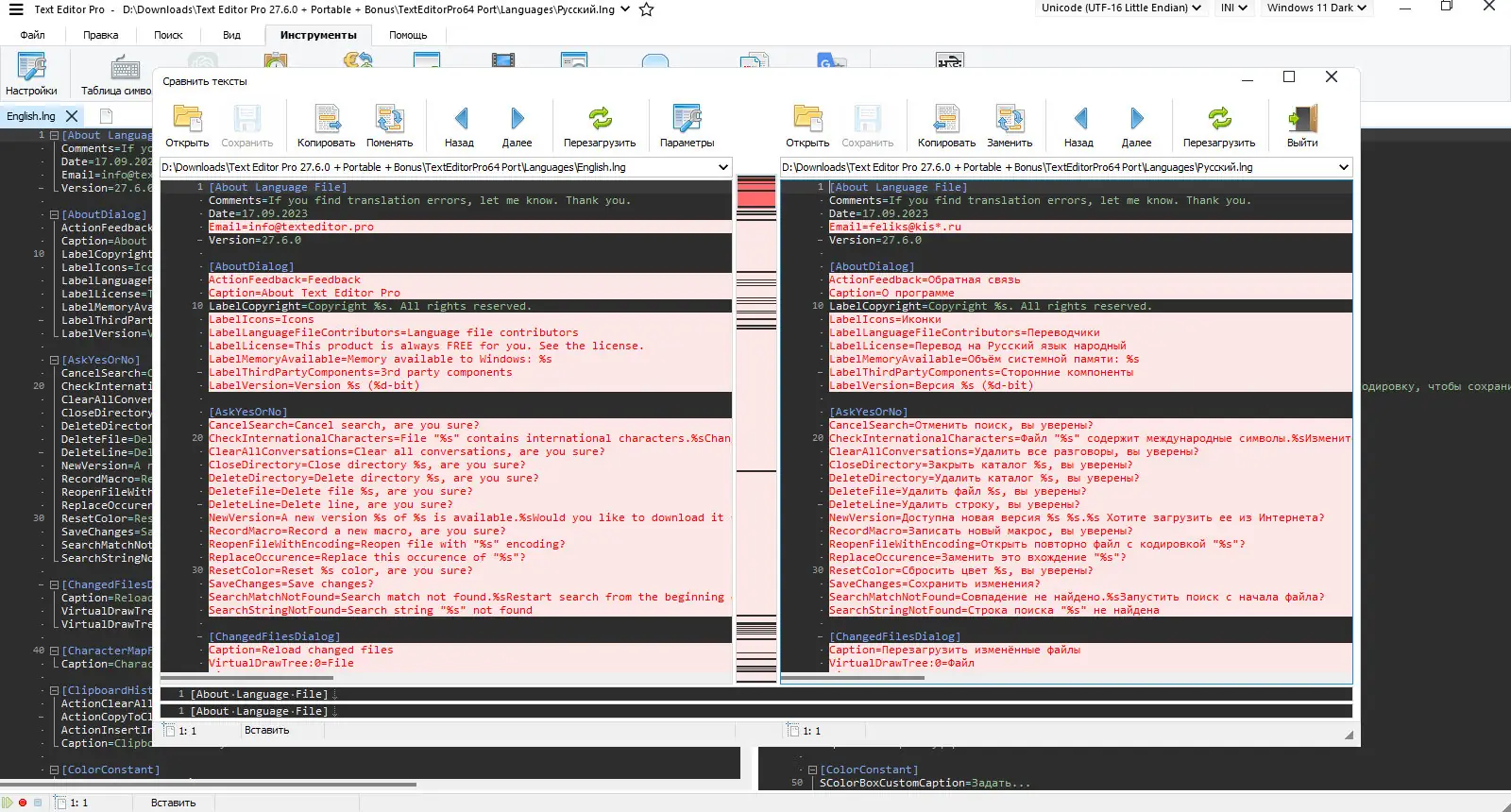Click Копировать in left compare toolbar
This screenshot has height=812, width=1511.
tap(326, 126)
